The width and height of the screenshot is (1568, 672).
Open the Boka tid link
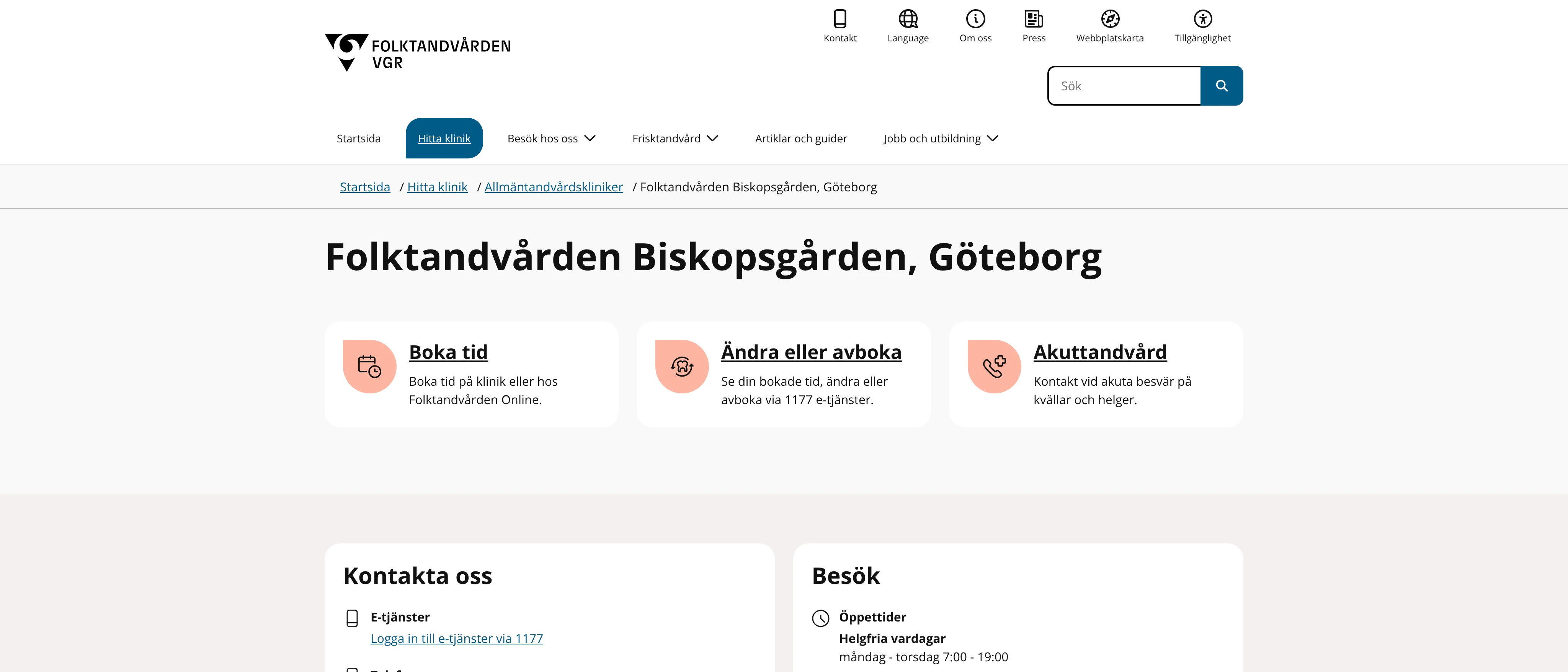click(448, 352)
